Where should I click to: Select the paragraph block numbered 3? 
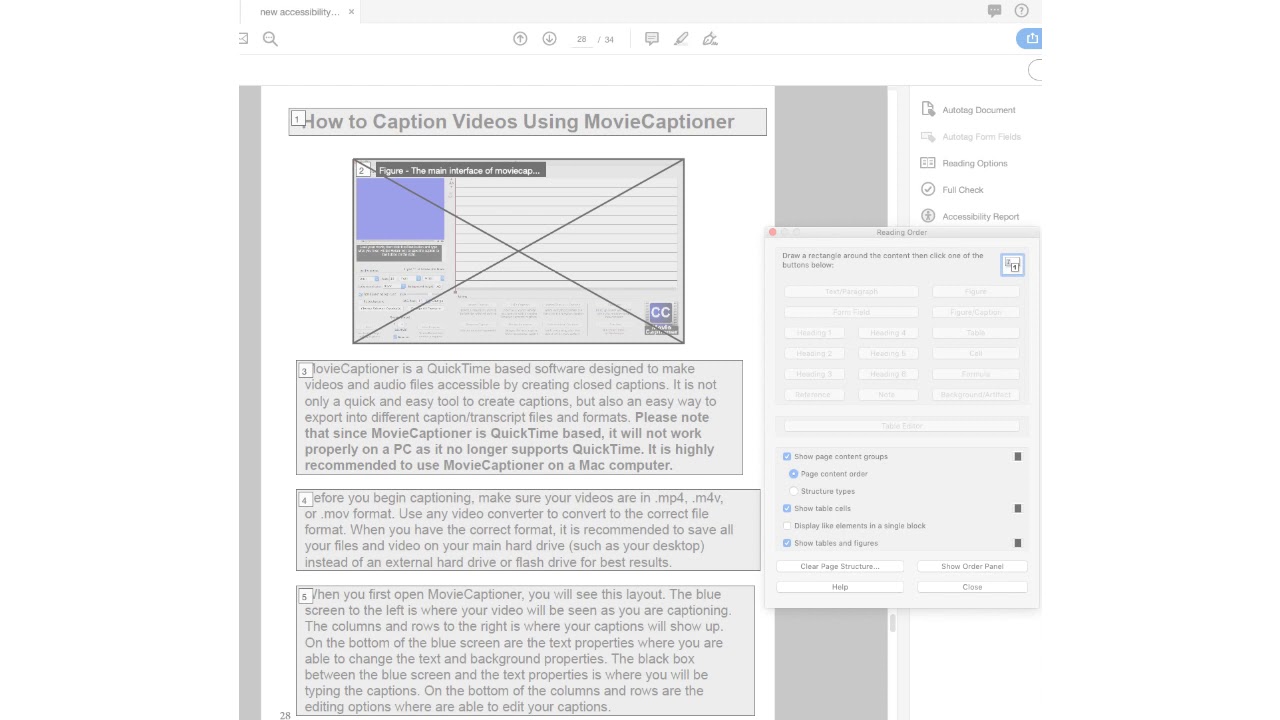point(519,417)
